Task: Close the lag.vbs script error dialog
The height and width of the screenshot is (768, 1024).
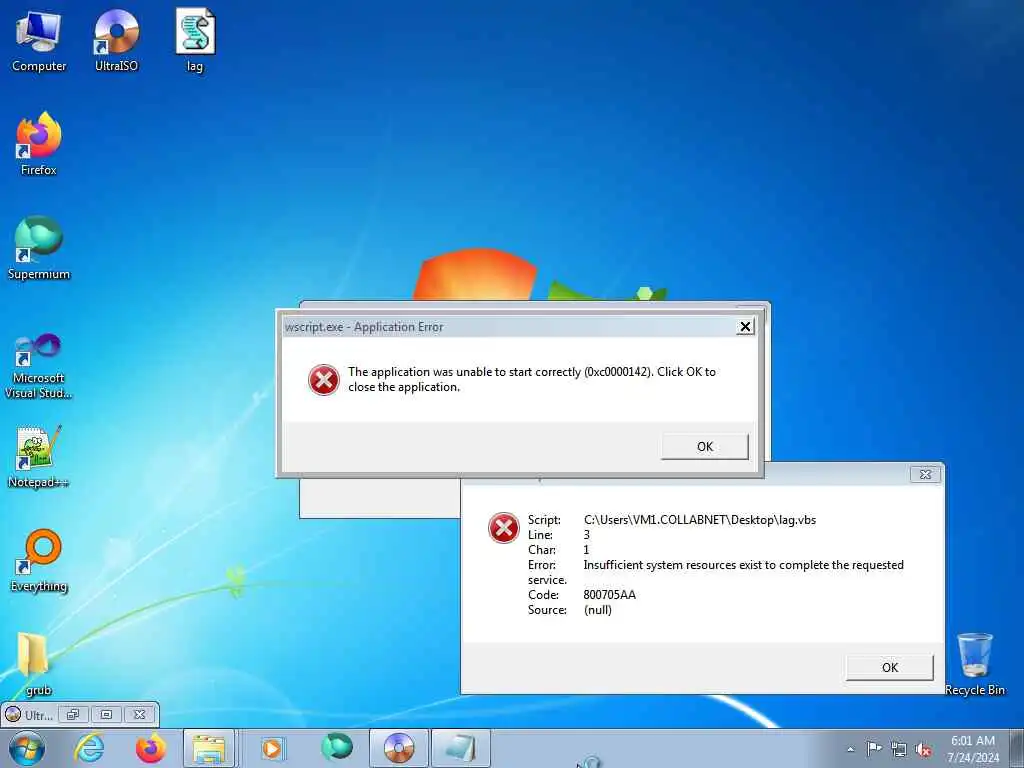Action: click(925, 475)
